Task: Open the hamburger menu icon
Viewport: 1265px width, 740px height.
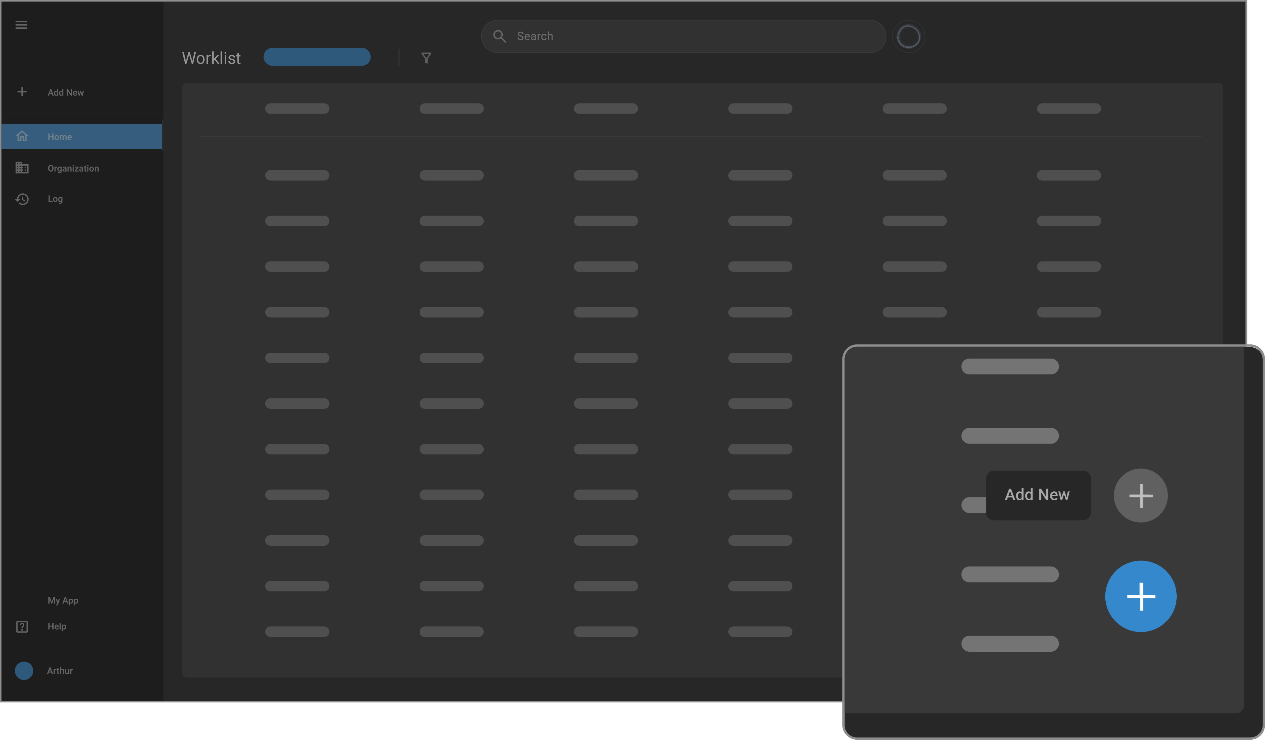Action: 21,25
